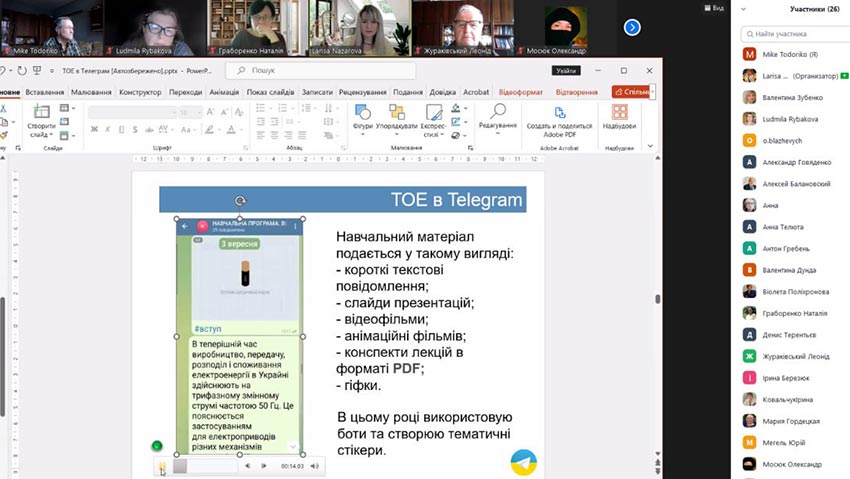The width and height of the screenshot is (850, 479).
Task: Click the clear formatting icon
Action: (x=239, y=112)
